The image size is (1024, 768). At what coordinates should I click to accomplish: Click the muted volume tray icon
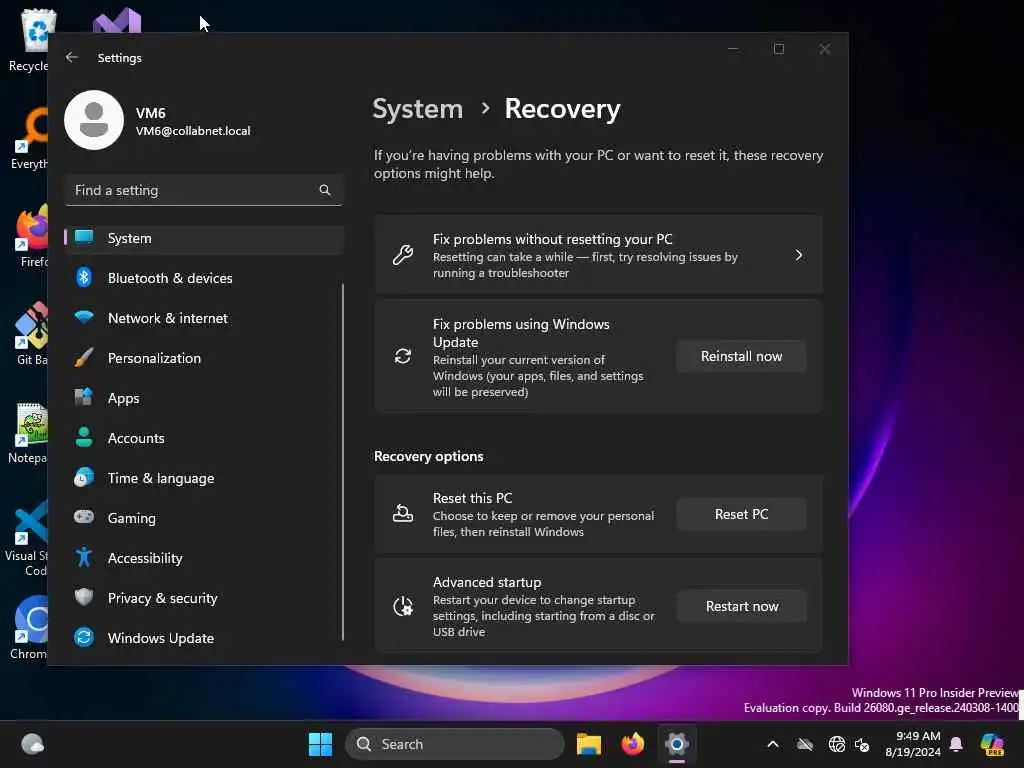(x=862, y=744)
